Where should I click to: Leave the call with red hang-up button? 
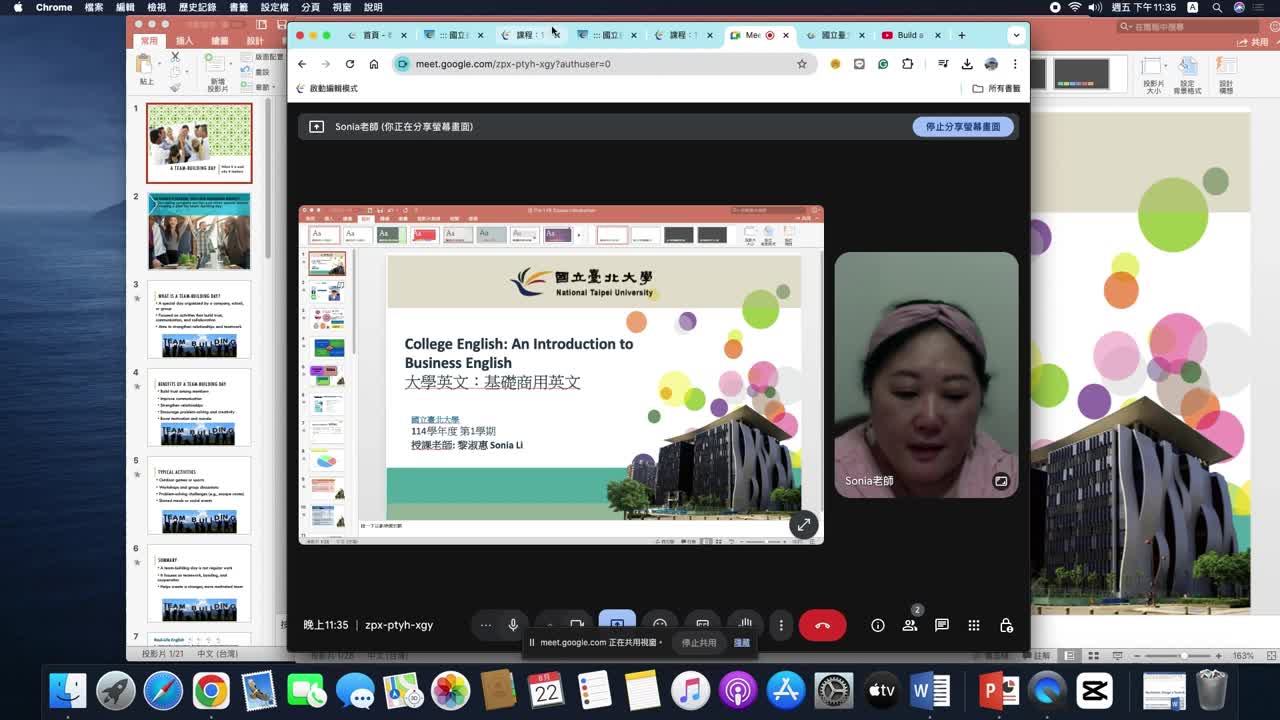click(x=822, y=625)
